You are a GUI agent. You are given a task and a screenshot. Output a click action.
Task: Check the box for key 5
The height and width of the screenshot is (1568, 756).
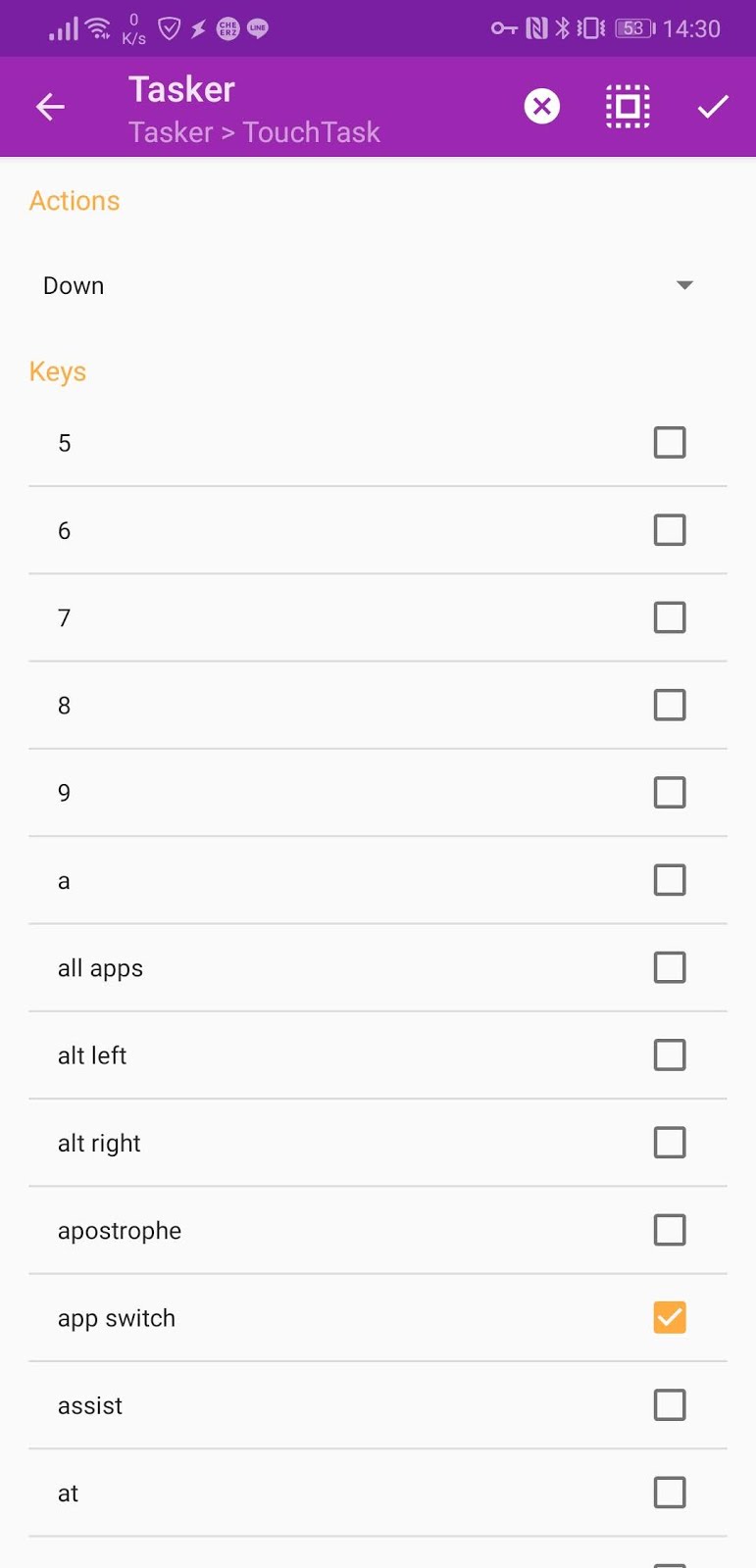[x=670, y=442]
